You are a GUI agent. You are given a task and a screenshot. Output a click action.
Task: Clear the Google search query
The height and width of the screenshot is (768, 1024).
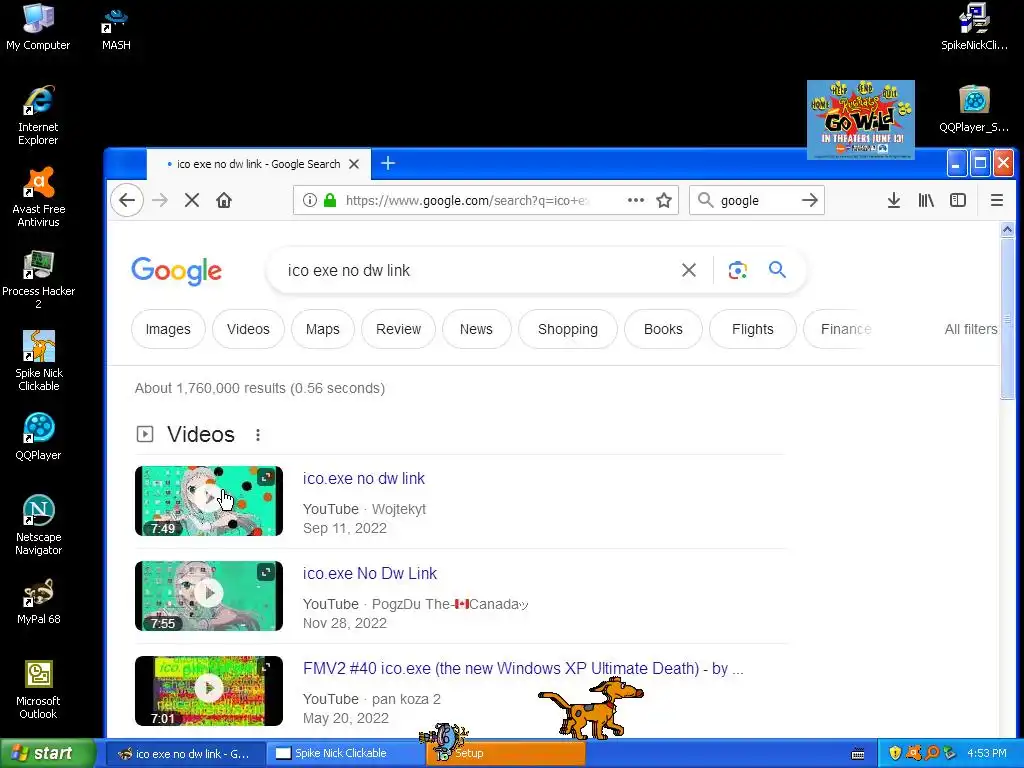pos(689,270)
